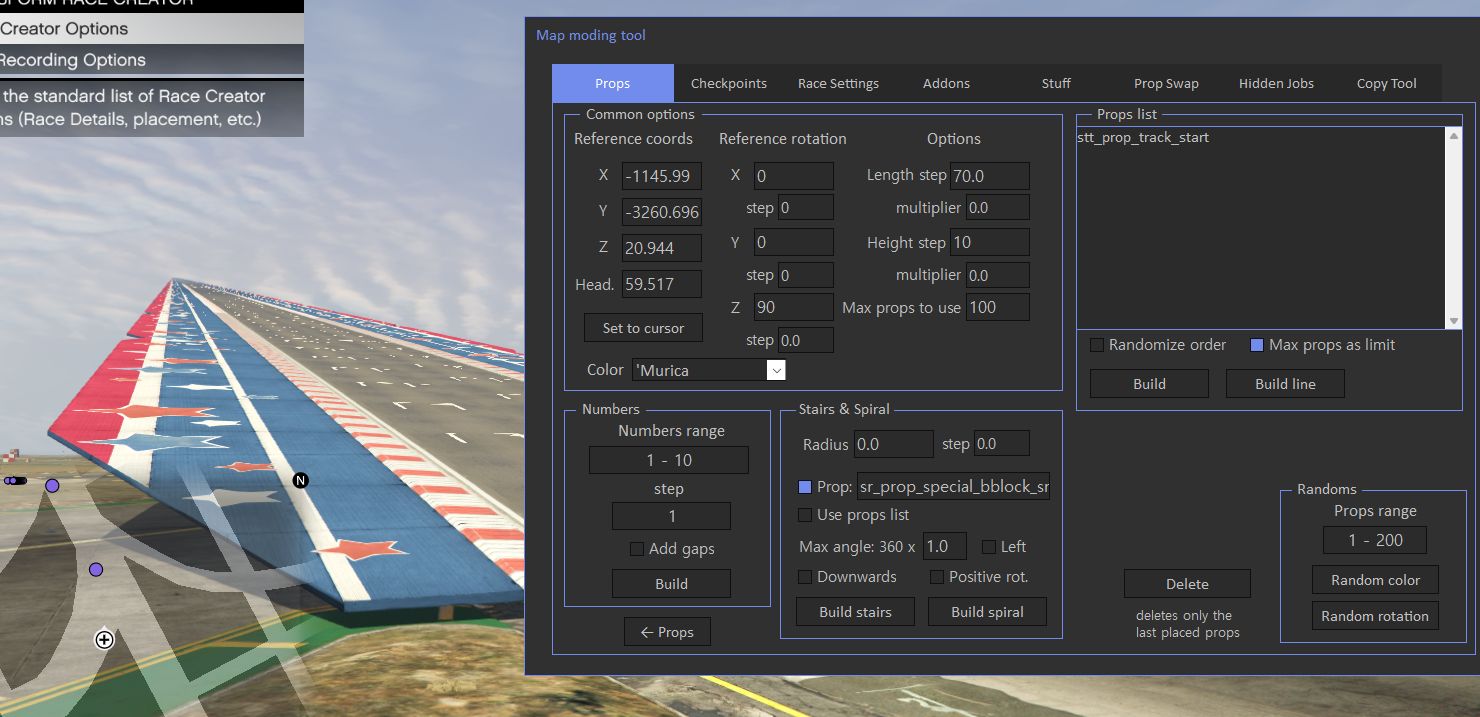Click the multiplier field below Height step
1480x717 pixels.
[998, 275]
